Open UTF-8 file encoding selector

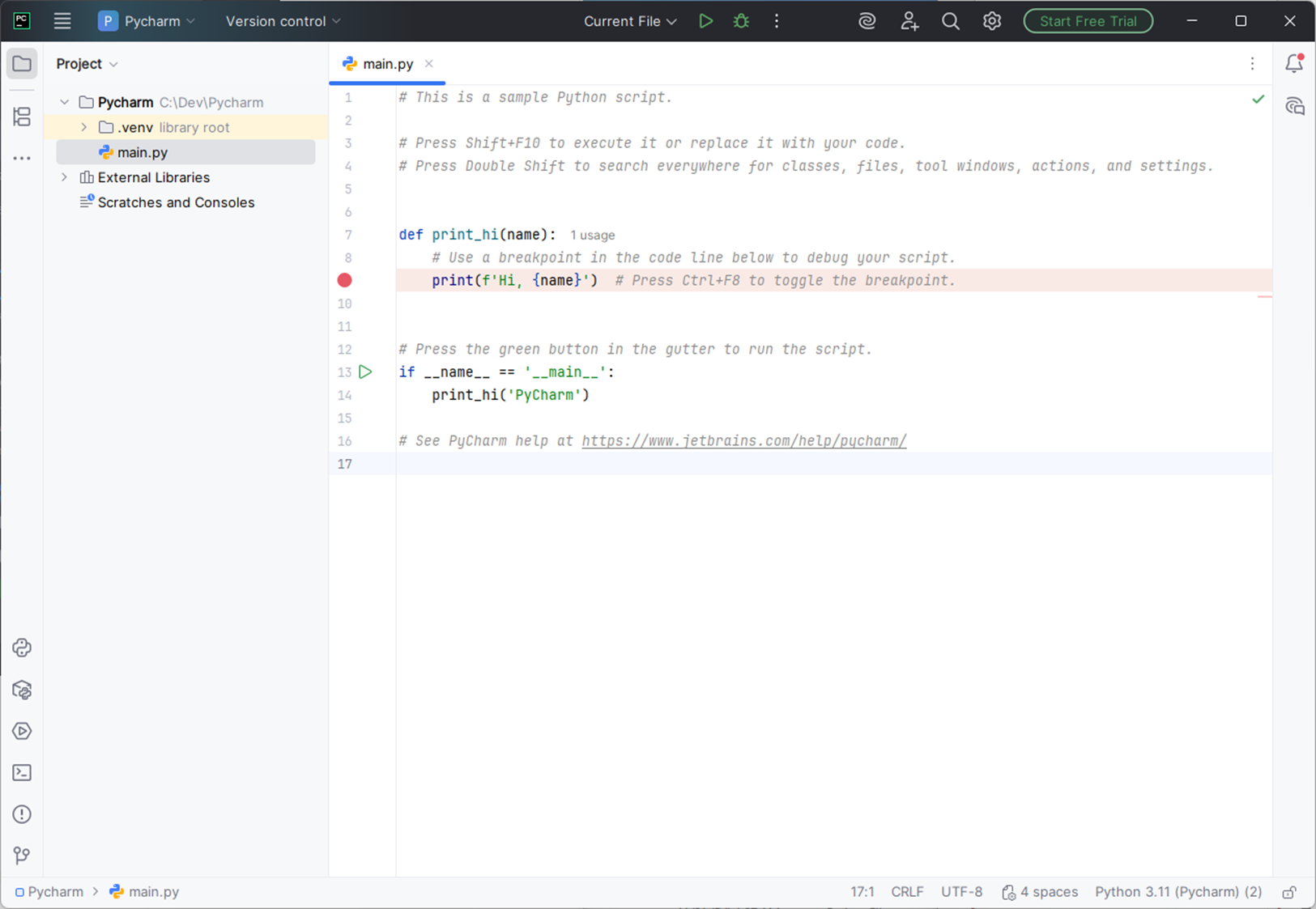[961, 892]
